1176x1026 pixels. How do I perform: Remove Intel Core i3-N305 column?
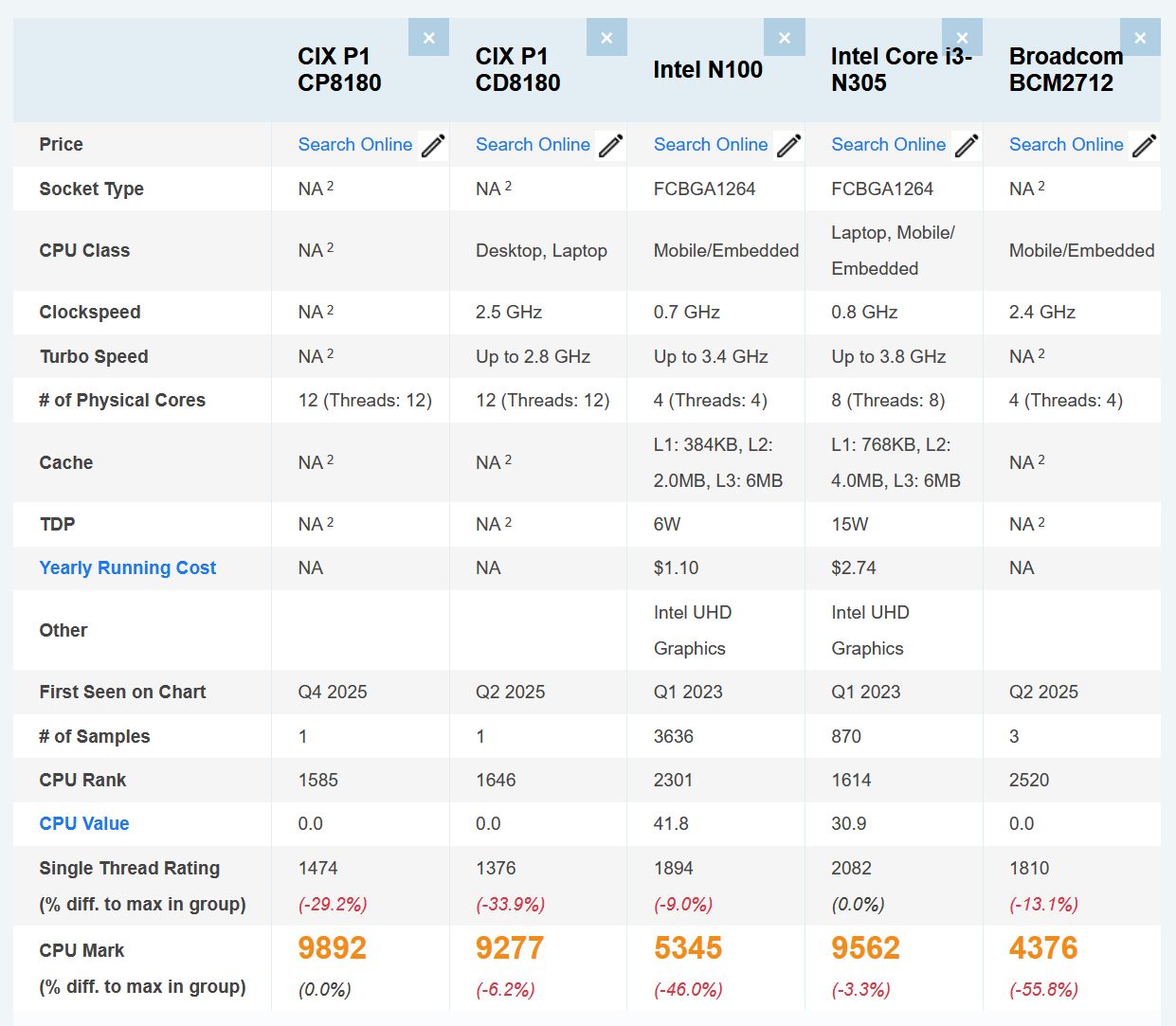point(962,38)
